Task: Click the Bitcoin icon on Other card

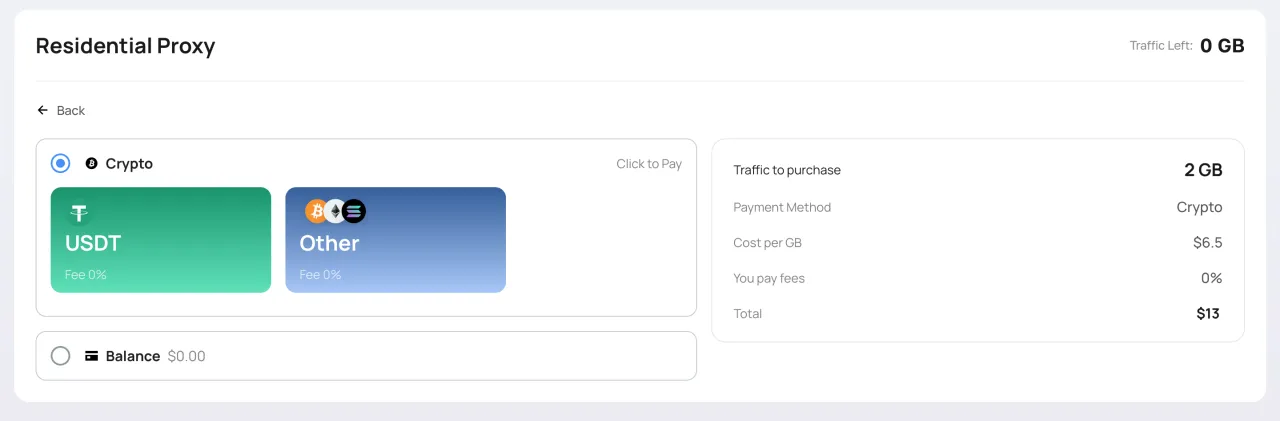Action: click(316, 211)
